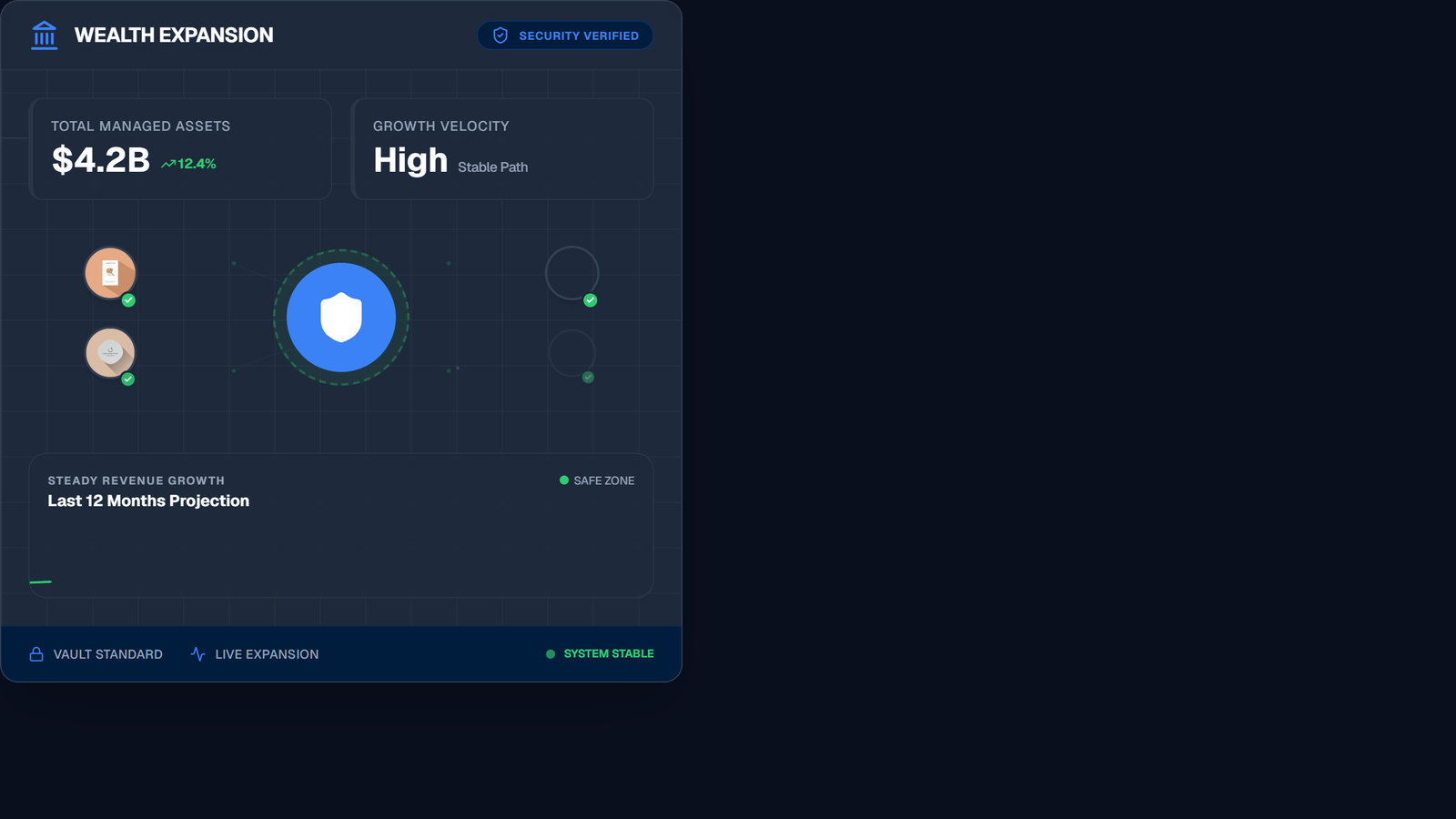Expand the lower right circular node

[x=571, y=353]
